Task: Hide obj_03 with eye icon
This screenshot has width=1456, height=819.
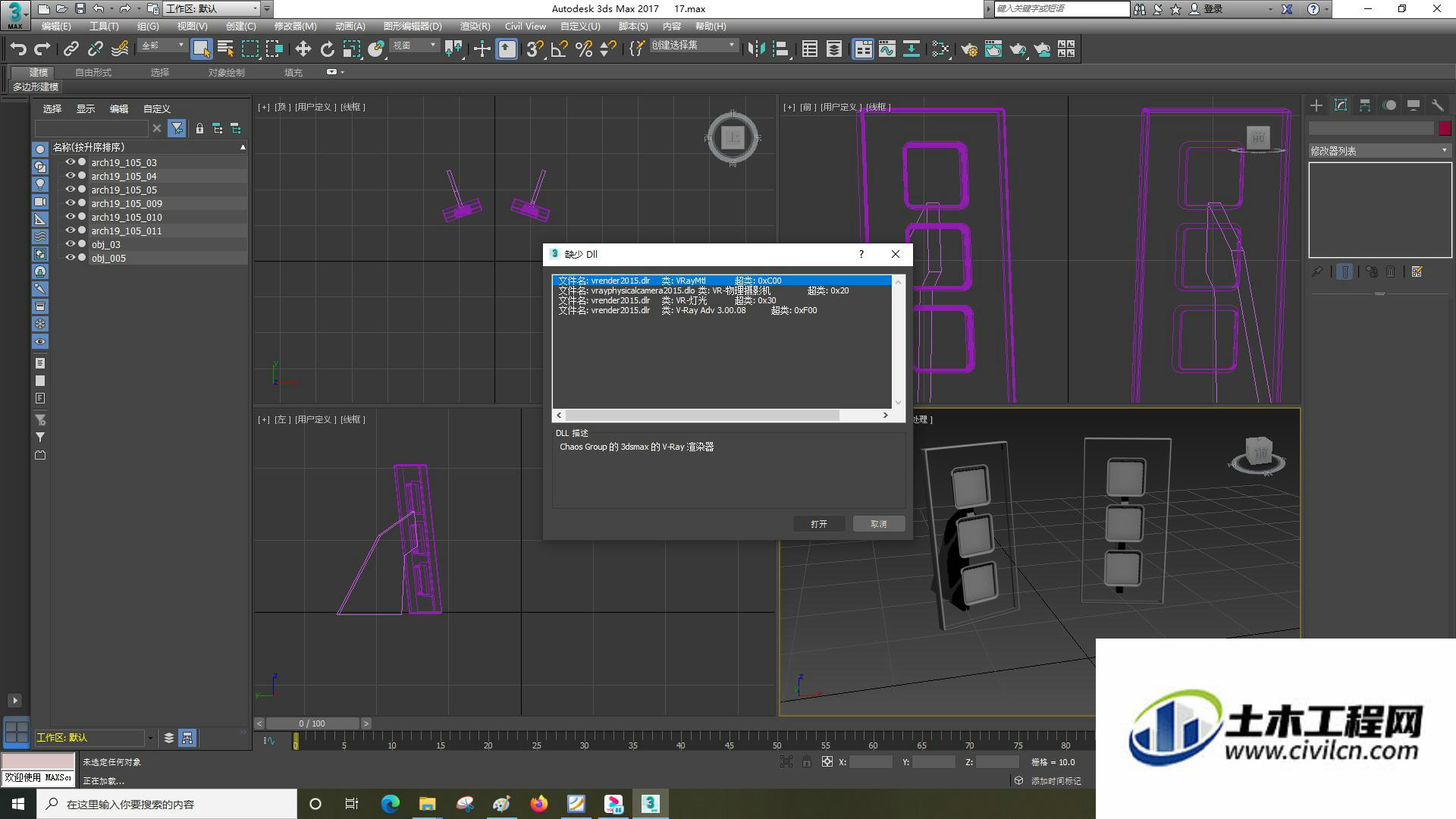Action: point(70,244)
